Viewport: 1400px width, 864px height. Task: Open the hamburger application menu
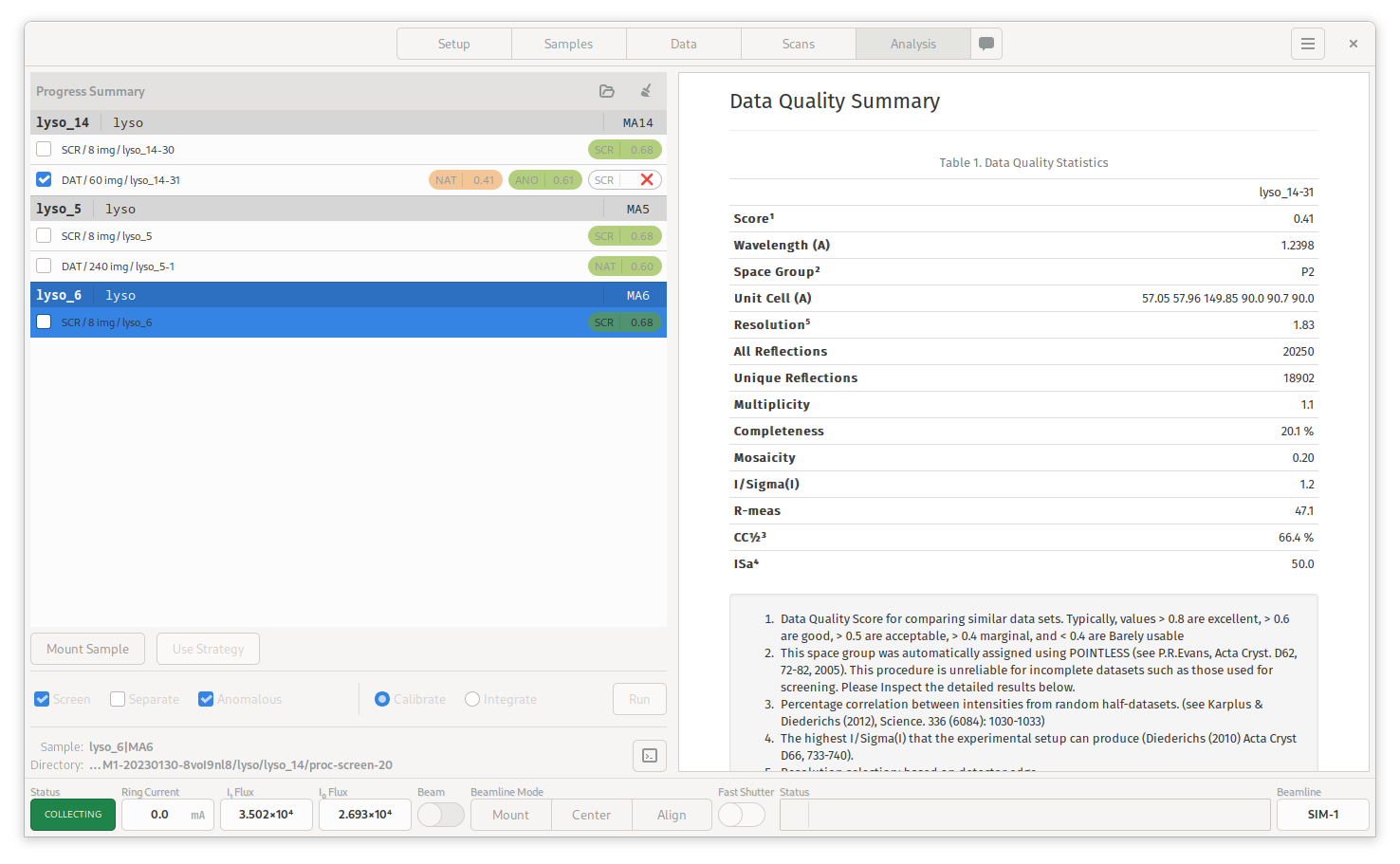point(1307,44)
